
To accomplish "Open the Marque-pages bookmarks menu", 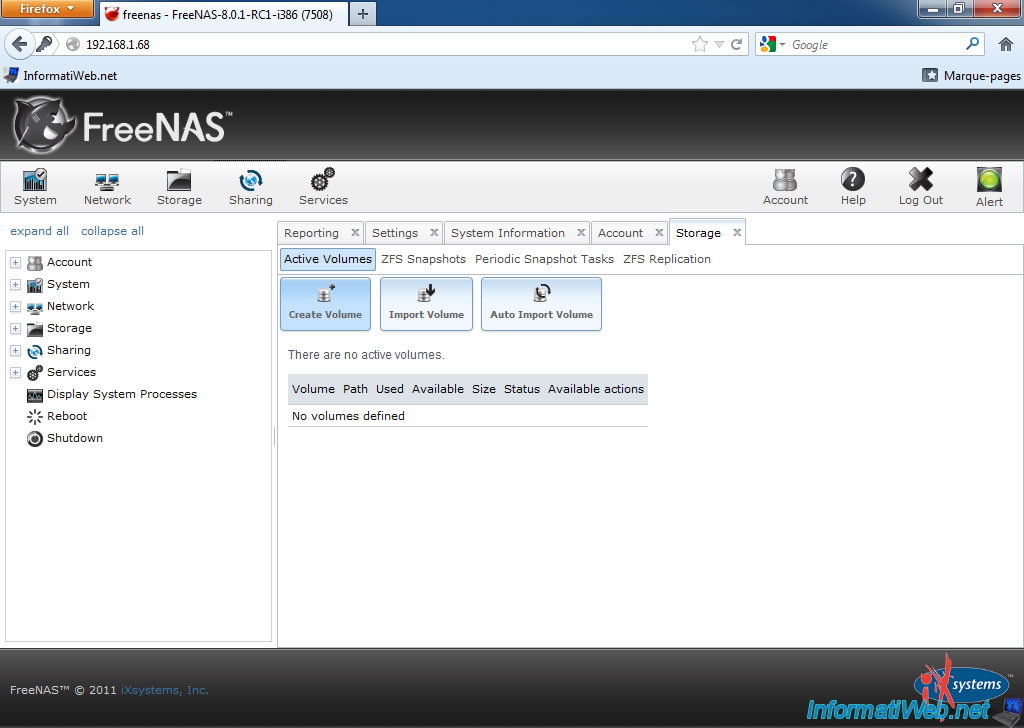I will tap(971, 76).
